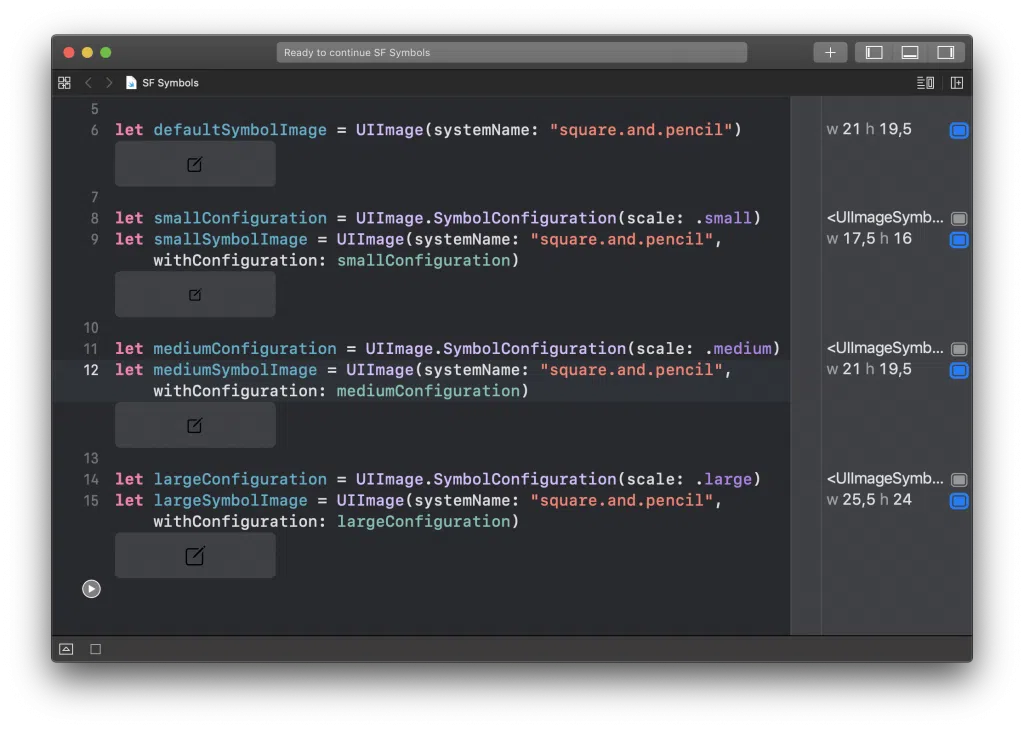Click defaultSymbolImage identifier in code

[x=240, y=130]
